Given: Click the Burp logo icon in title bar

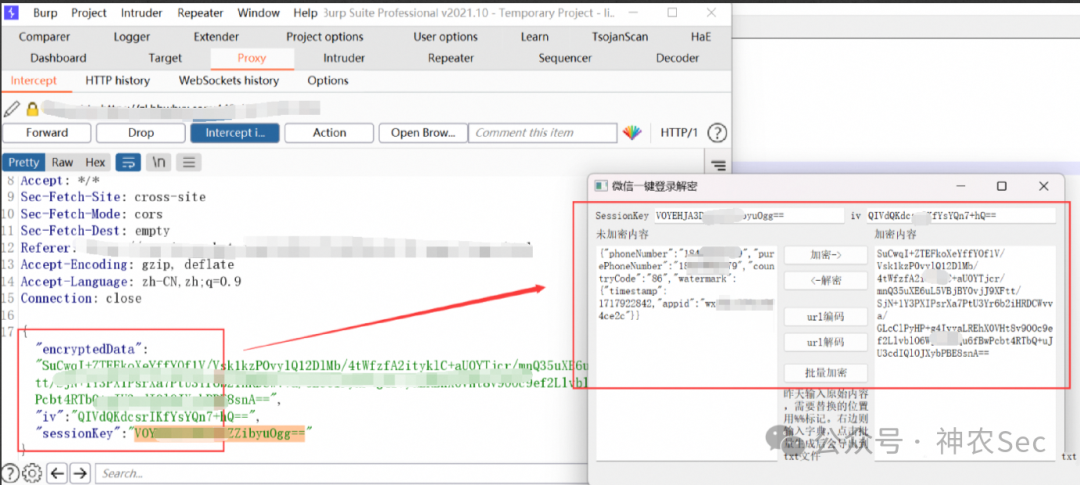Looking at the screenshot, I should [12, 12].
